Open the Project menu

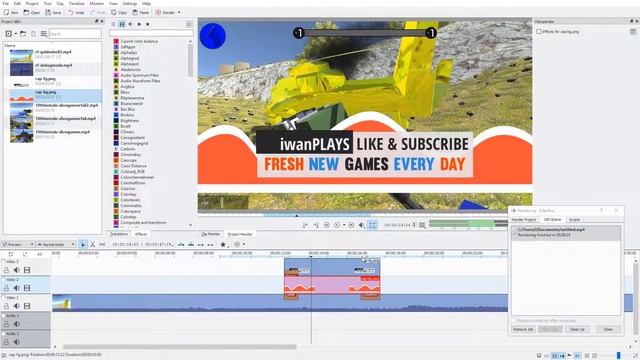[x=32, y=3]
